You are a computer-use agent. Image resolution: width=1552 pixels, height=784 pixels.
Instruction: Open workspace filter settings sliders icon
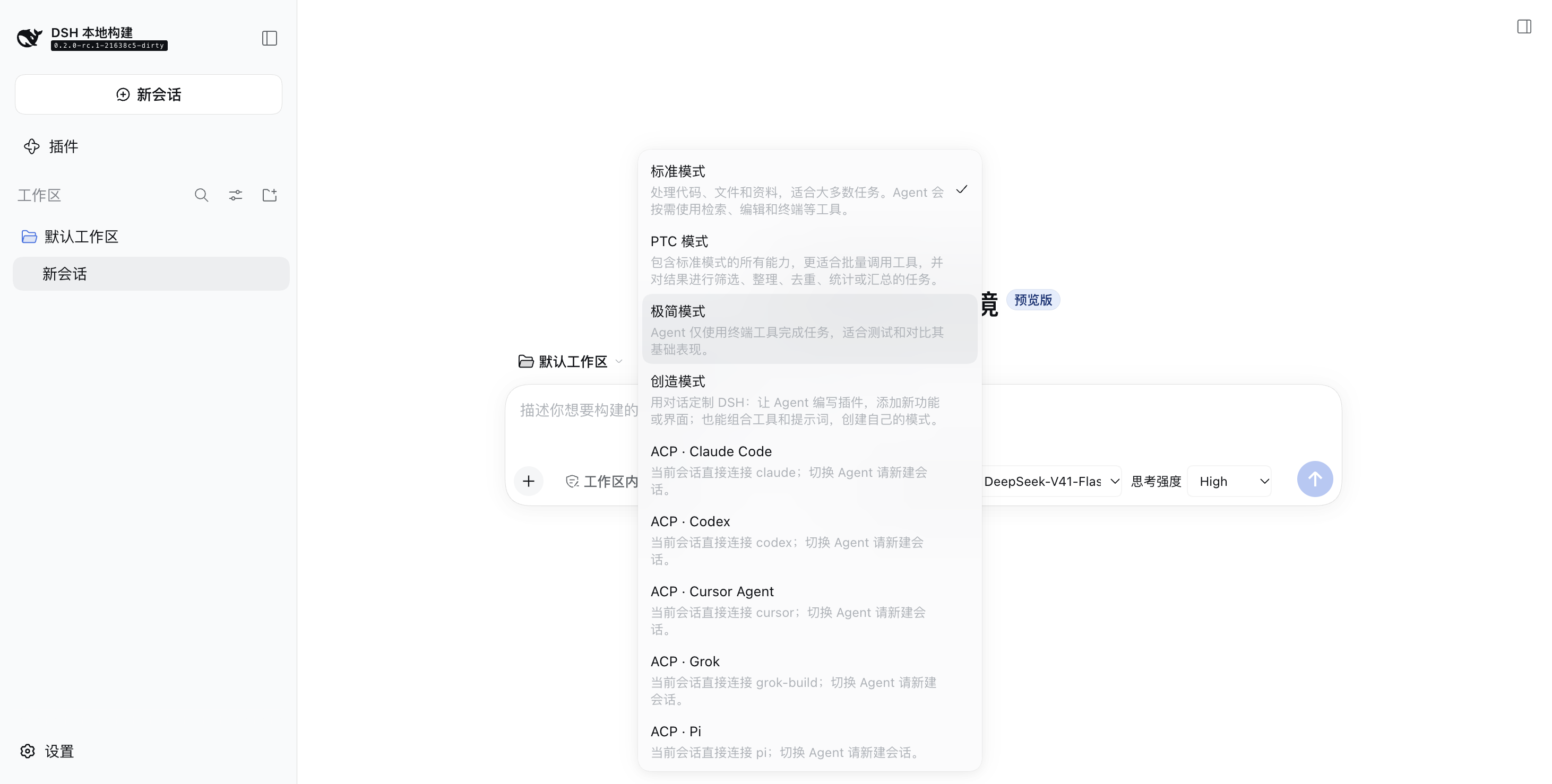pyautogui.click(x=236, y=195)
